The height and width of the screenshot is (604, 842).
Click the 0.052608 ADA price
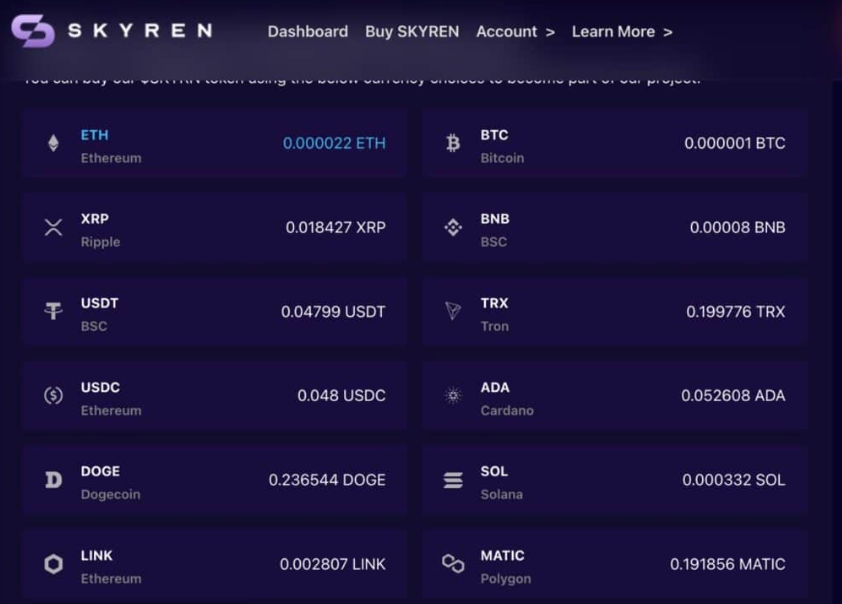(x=733, y=396)
